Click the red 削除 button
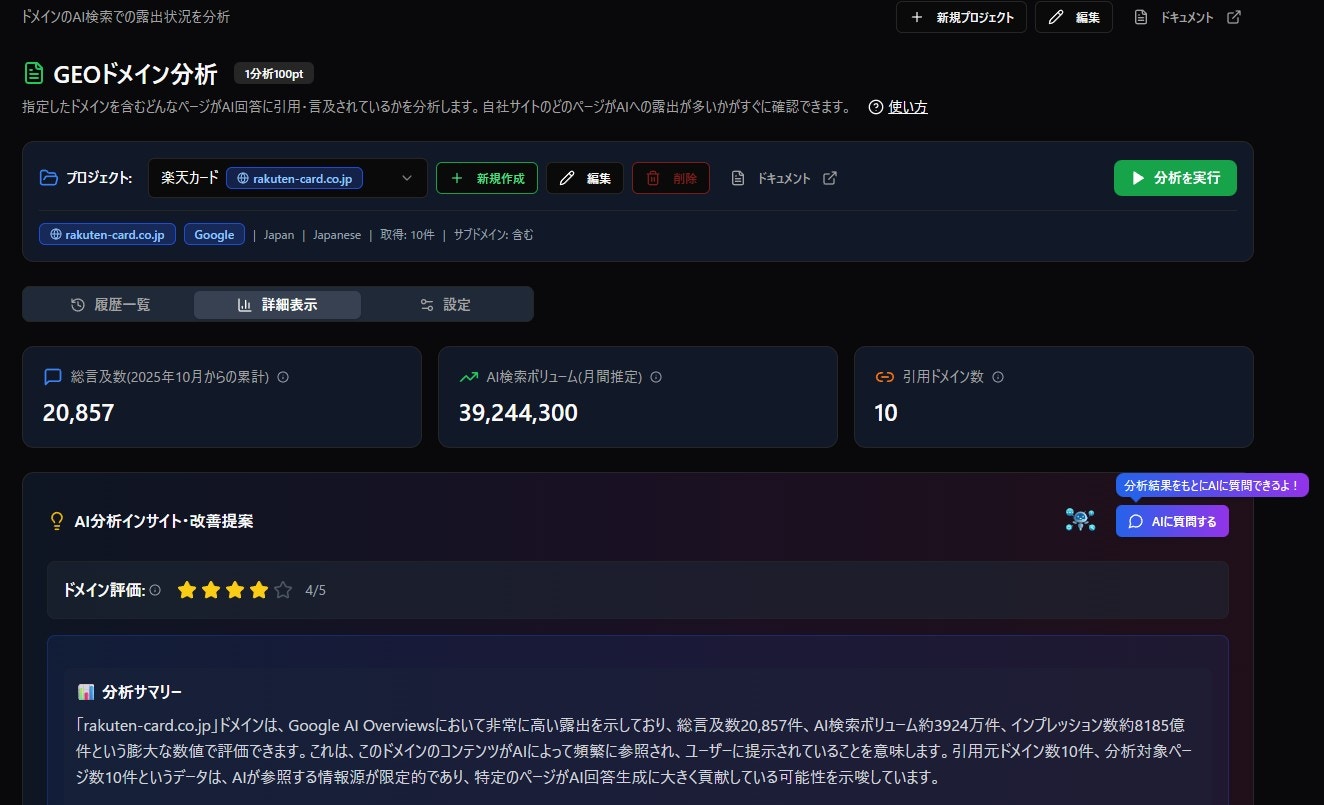 click(x=671, y=178)
